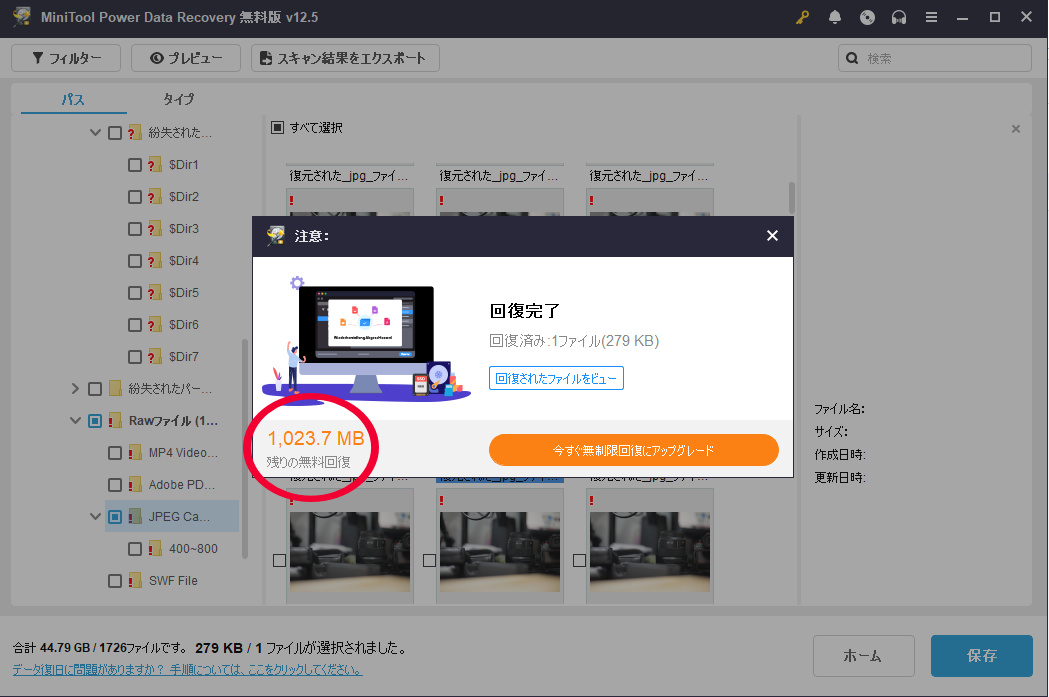Open the データ復旧 help link
Screen dimensions: 1049x697
pyautogui.click(x=187, y=670)
